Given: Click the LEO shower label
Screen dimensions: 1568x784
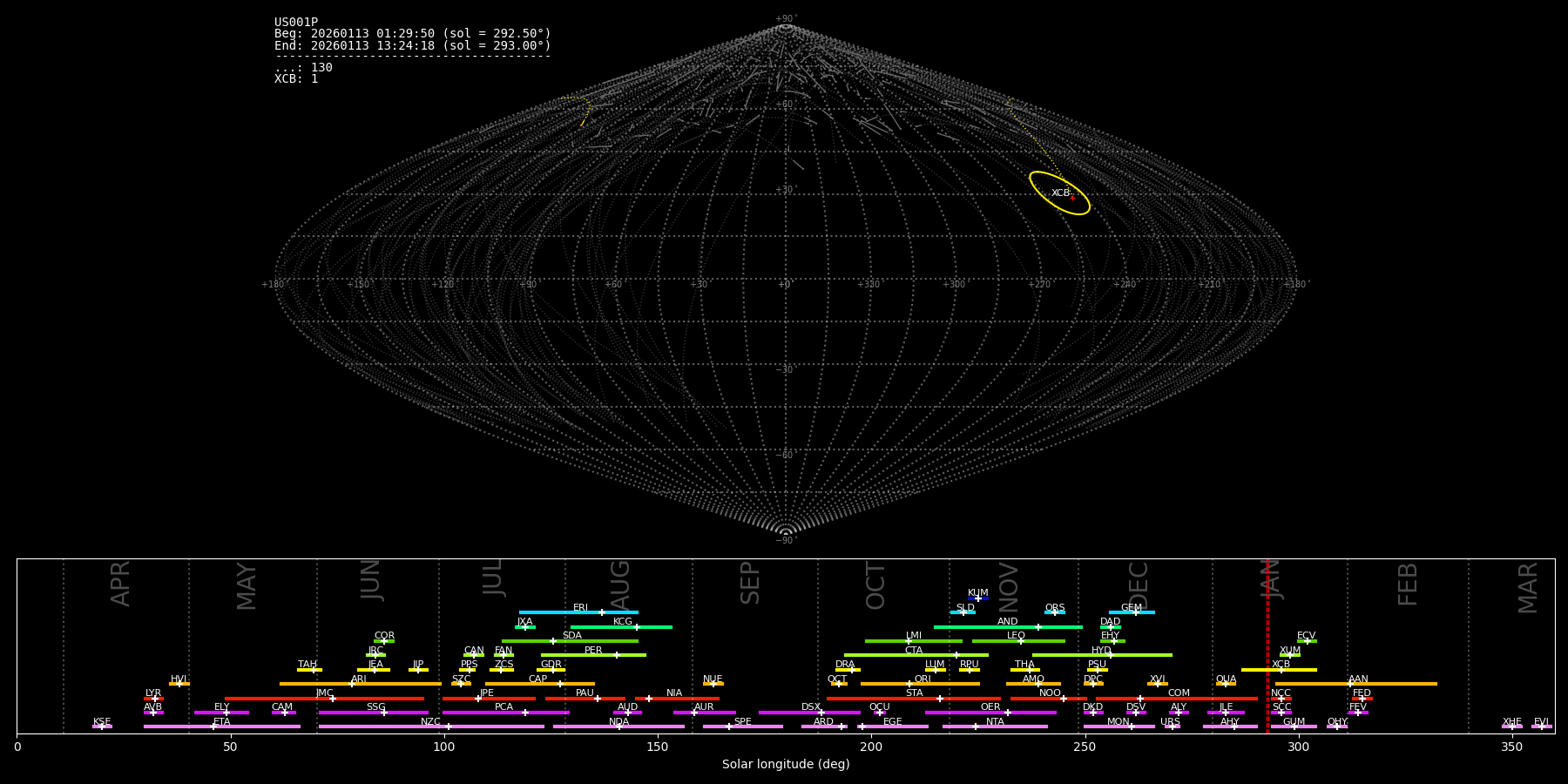Looking at the screenshot, I should 1017,636.
